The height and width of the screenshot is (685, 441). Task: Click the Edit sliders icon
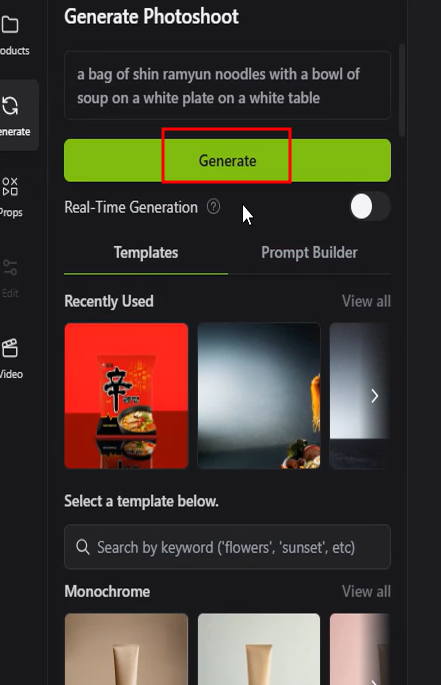click(x=10, y=267)
